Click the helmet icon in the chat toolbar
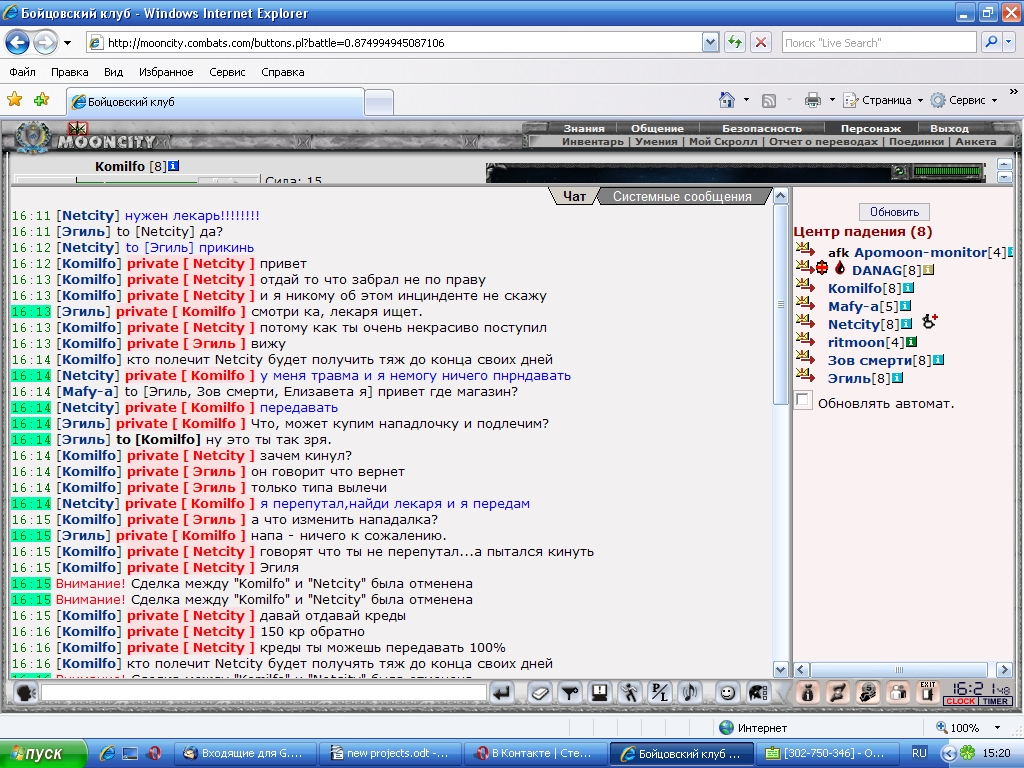The height and width of the screenshot is (768, 1024). 758,692
